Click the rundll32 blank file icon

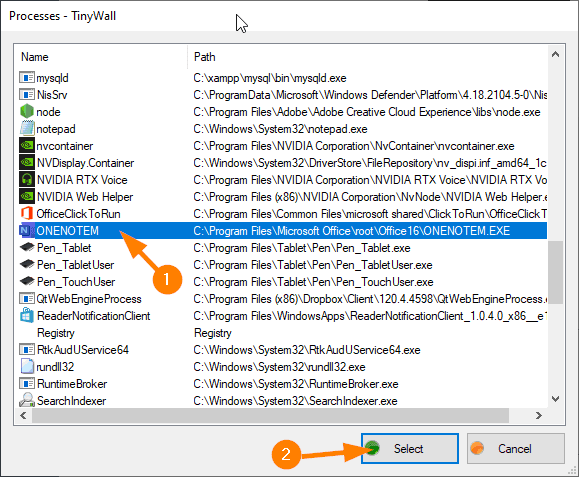[x=27, y=367]
